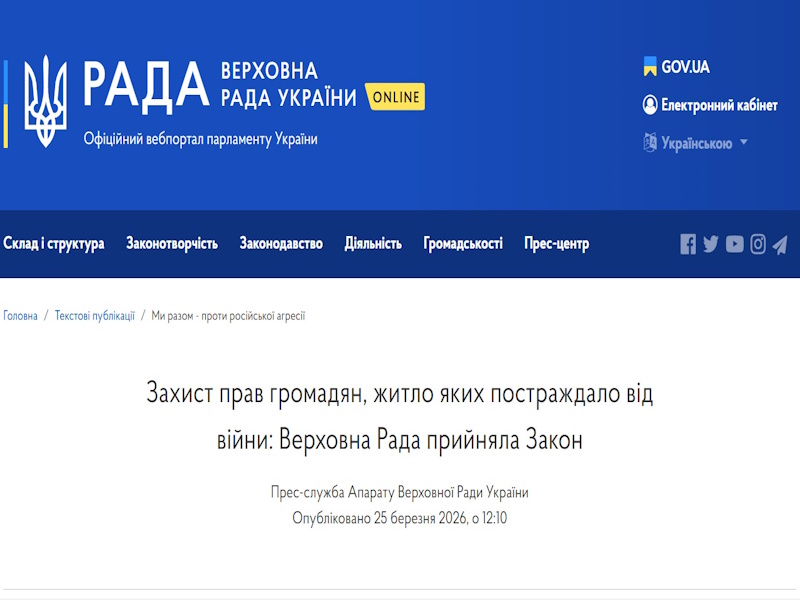Click the article headline about Захист прав громадян
The height and width of the screenshot is (600, 800).
point(400,416)
